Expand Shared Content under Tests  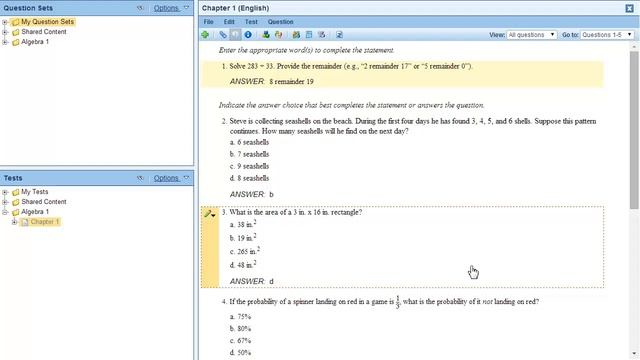(5, 202)
